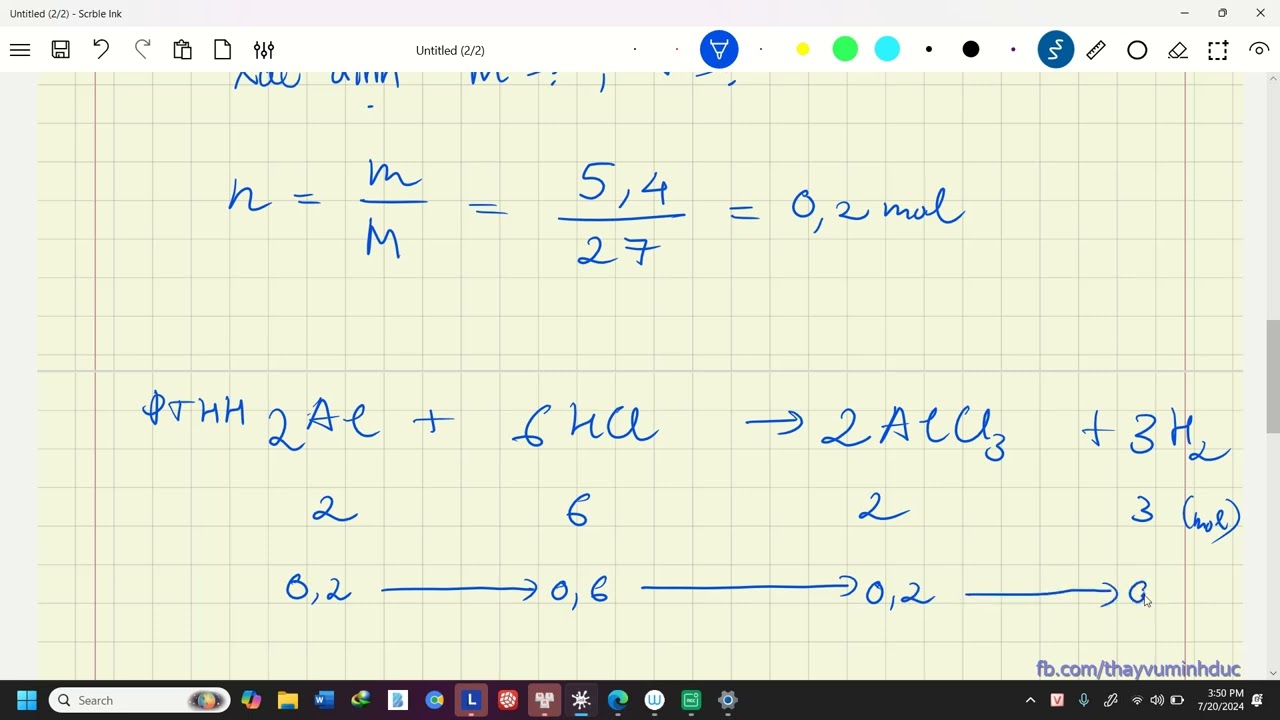
Task: Open File Explorer from the taskbar
Action: (x=288, y=700)
